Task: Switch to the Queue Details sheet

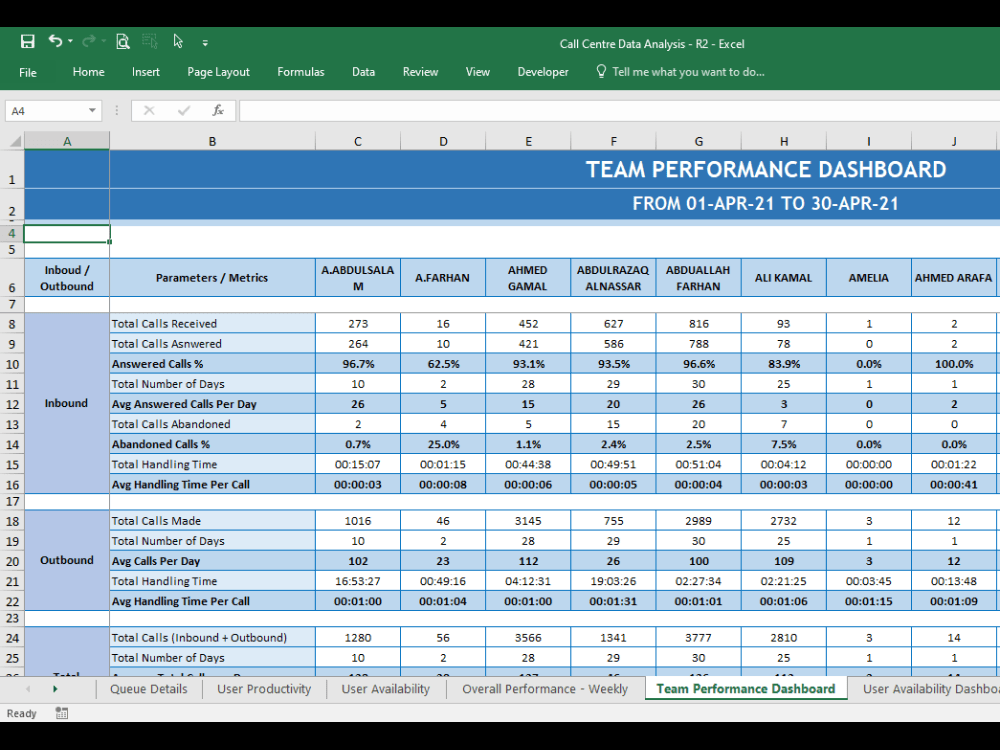Action: (148, 689)
